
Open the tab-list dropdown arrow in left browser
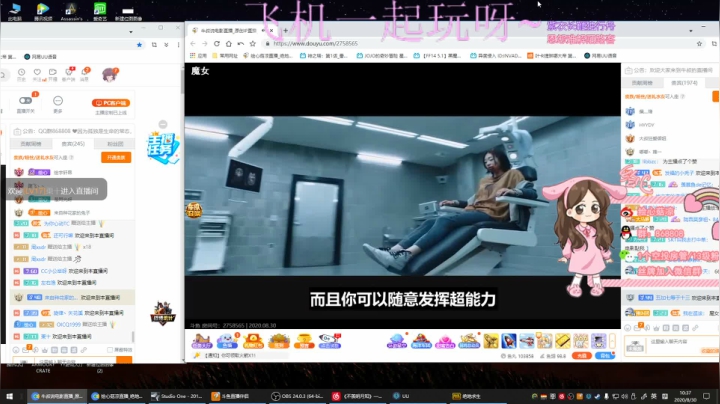131,32
